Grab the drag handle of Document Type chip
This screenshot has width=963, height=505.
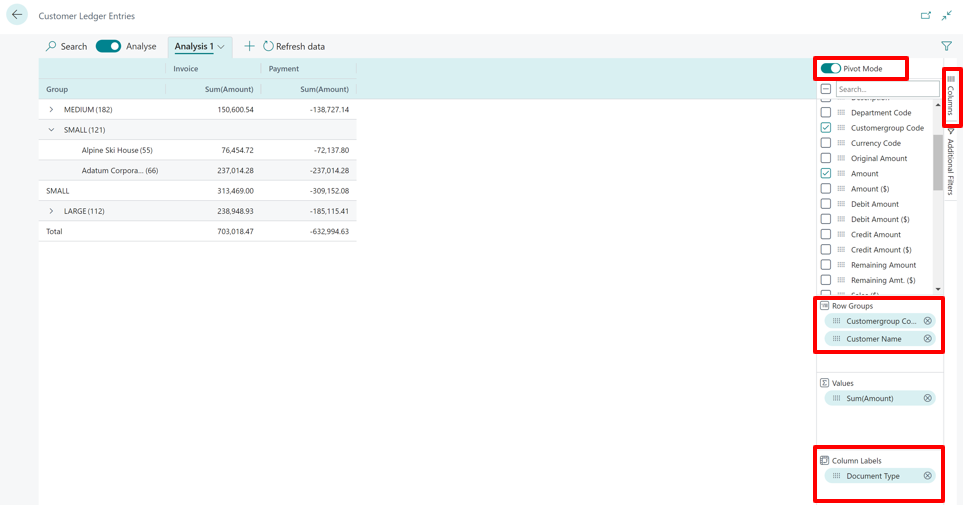836,476
